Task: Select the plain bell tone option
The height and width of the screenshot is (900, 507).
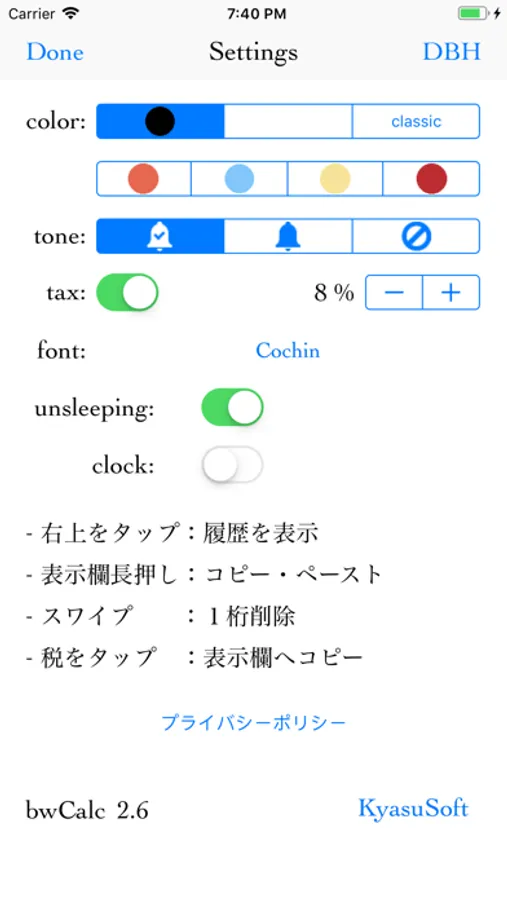Action: coord(288,236)
